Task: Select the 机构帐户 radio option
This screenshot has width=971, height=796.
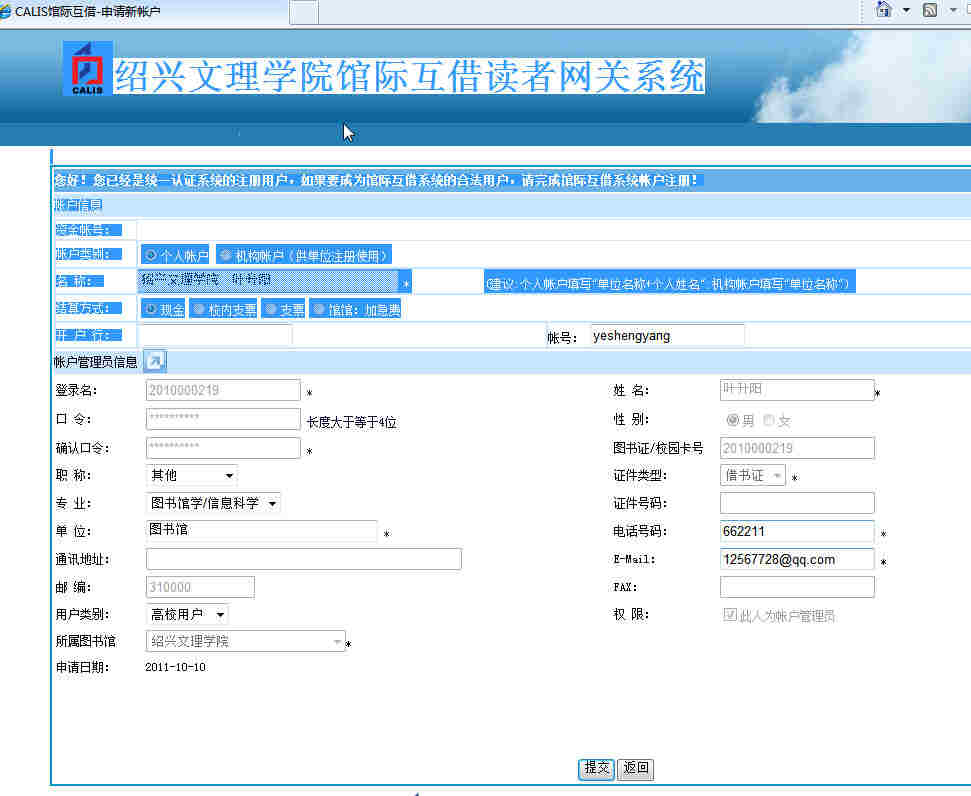Action: point(225,256)
